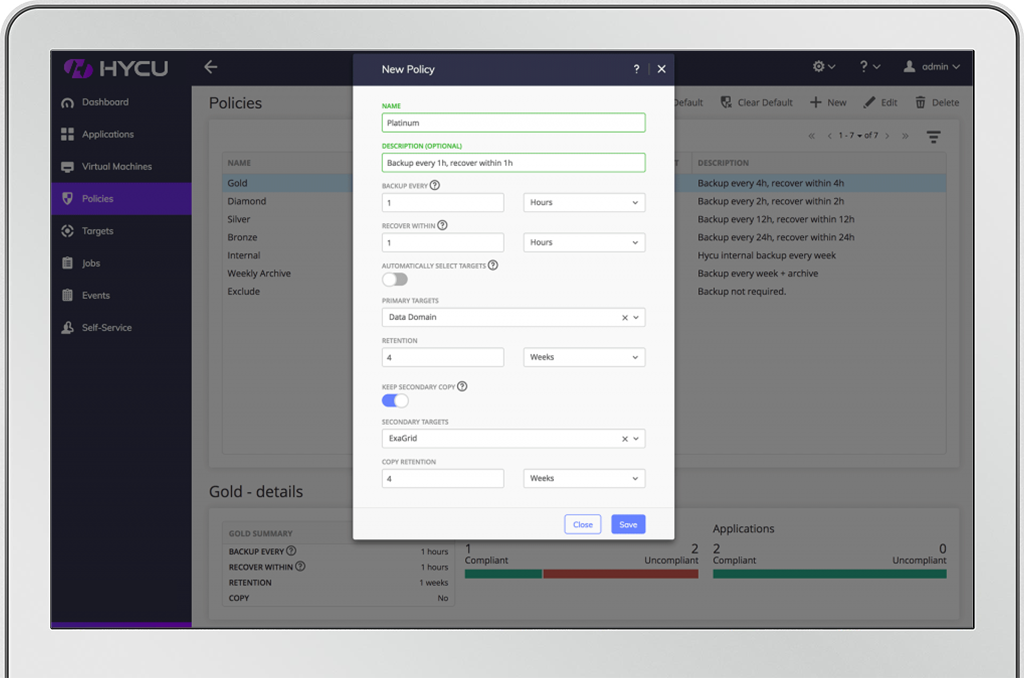
Task: Select the Bronze policy row
Action: pos(242,237)
